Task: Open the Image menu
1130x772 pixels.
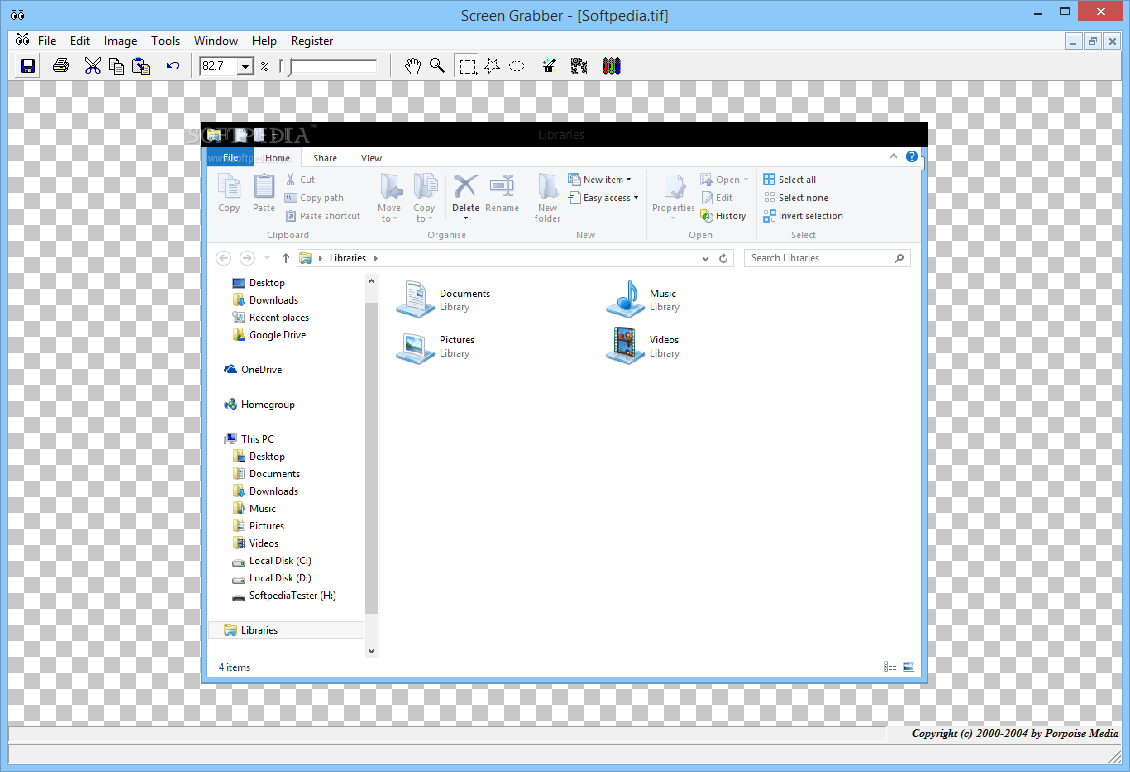Action: point(120,41)
